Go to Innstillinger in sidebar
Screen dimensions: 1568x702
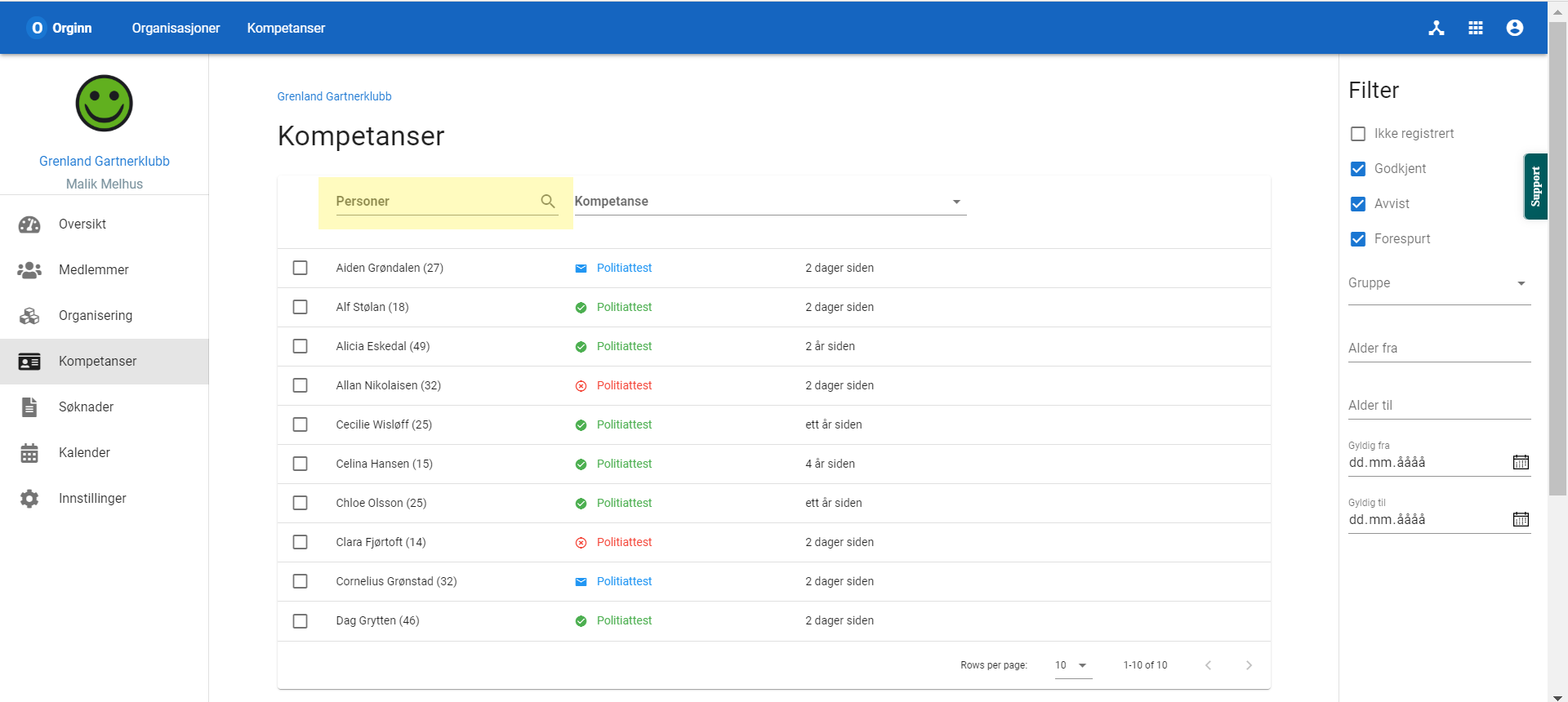[x=105, y=499]
